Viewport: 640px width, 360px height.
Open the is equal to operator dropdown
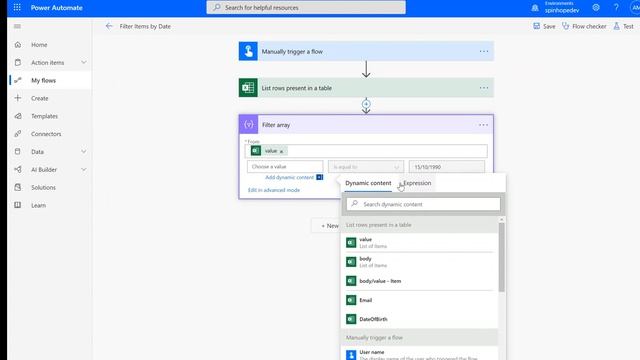pos(366,167)
